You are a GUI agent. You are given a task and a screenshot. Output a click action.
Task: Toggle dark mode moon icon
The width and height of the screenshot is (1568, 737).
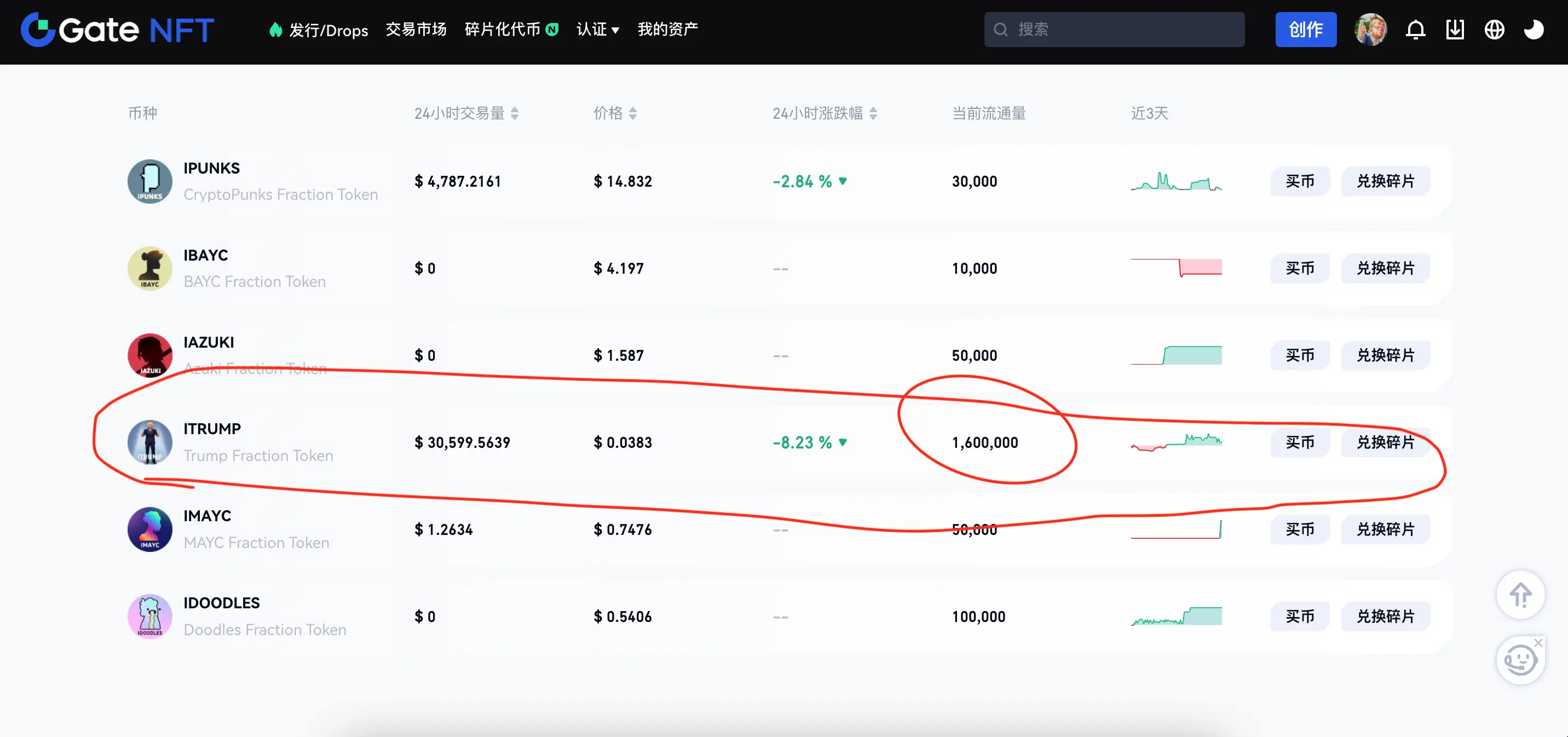coord(1534,29)
